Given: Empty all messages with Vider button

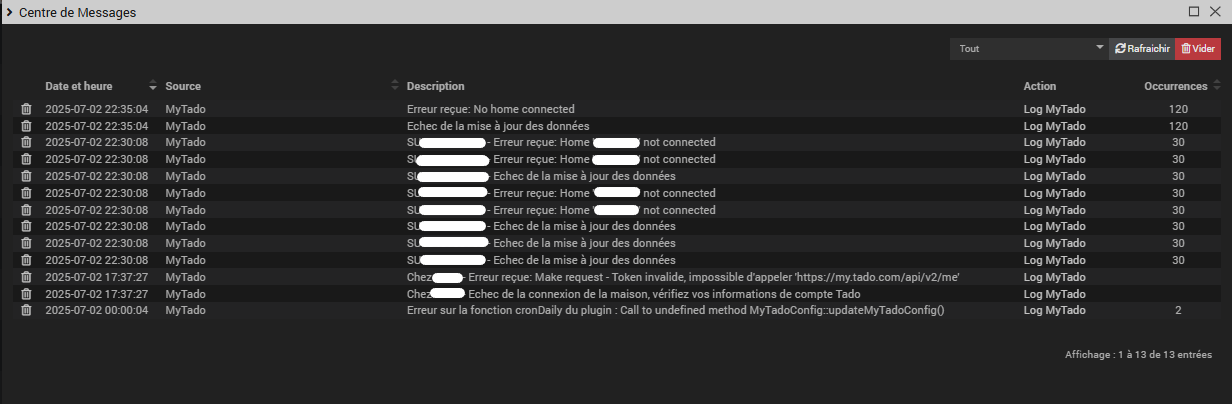Looking at the screenshot, I should coord(1198,48).
